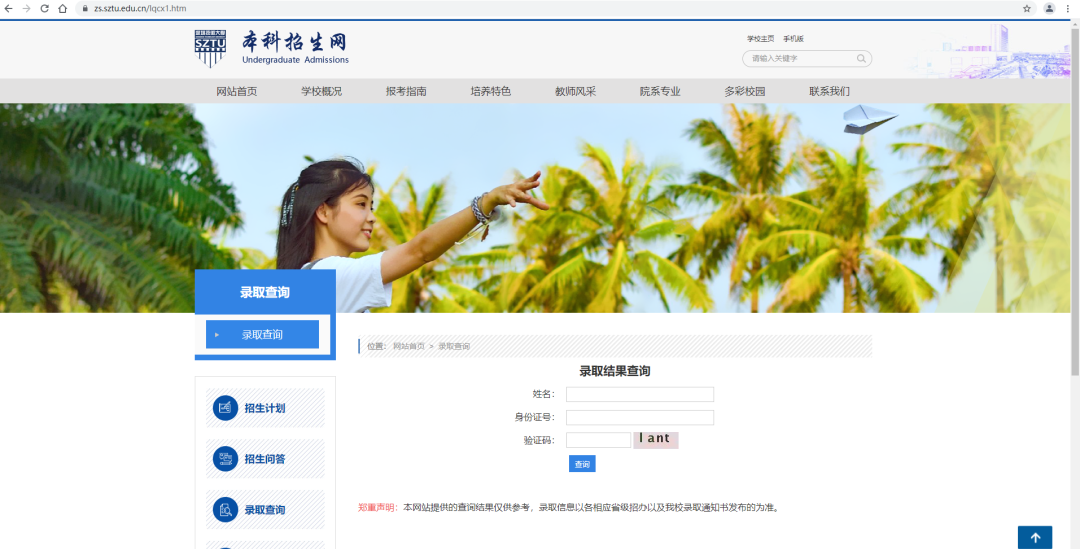The image size is (1080, 549).
Task: Click the 招生计划 round icon
Action: point(225,408)
